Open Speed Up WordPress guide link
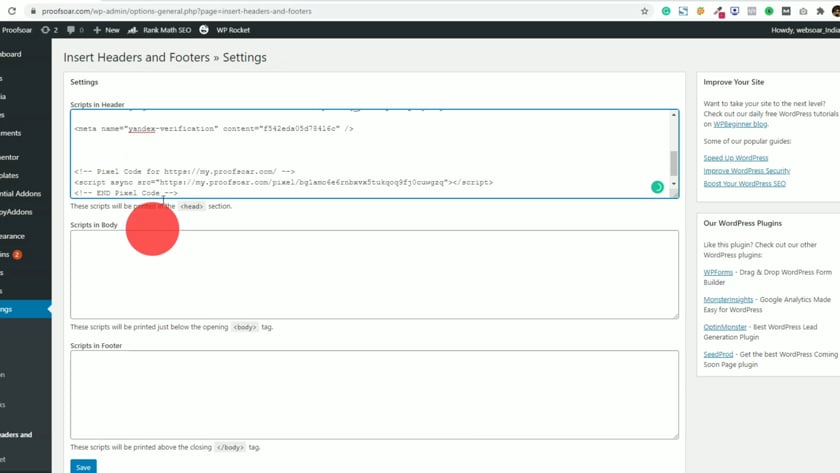This screenshot has width=840, height=473. click(x=736, y=158)
